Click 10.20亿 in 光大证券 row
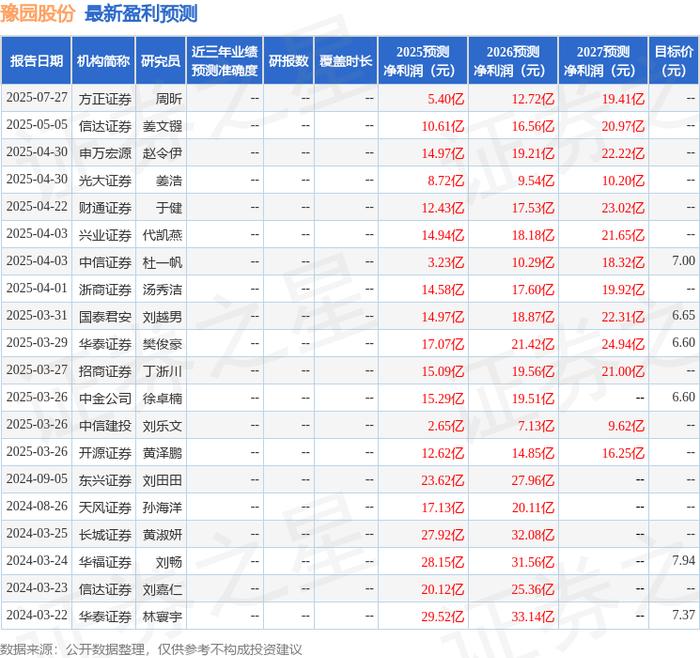The image size is (700, 658). pos(623,181)
